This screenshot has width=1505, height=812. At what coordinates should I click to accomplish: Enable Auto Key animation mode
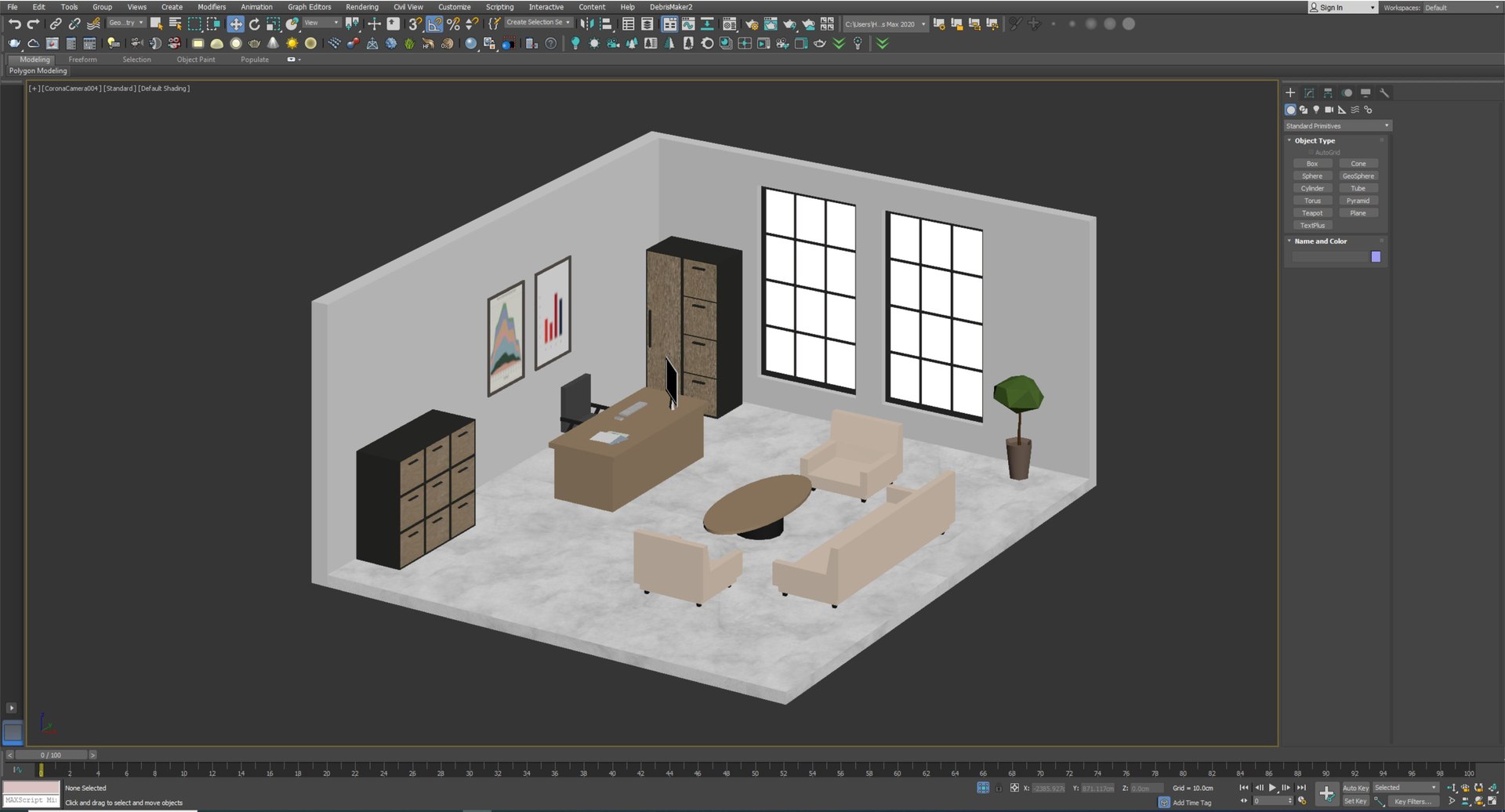point(1355,788)
